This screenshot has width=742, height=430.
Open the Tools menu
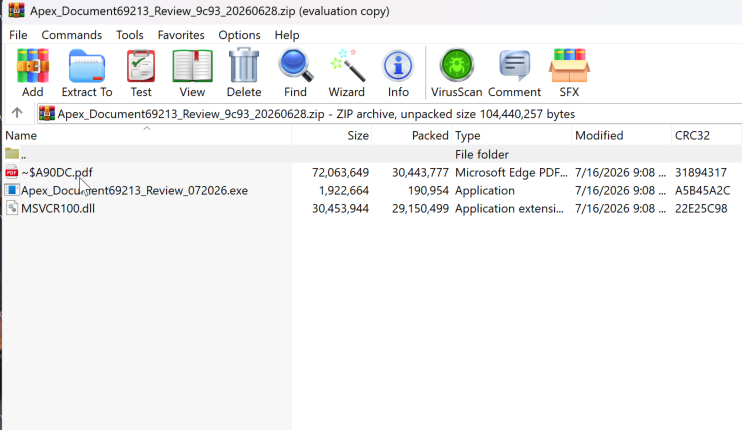[x=130, y=35]
